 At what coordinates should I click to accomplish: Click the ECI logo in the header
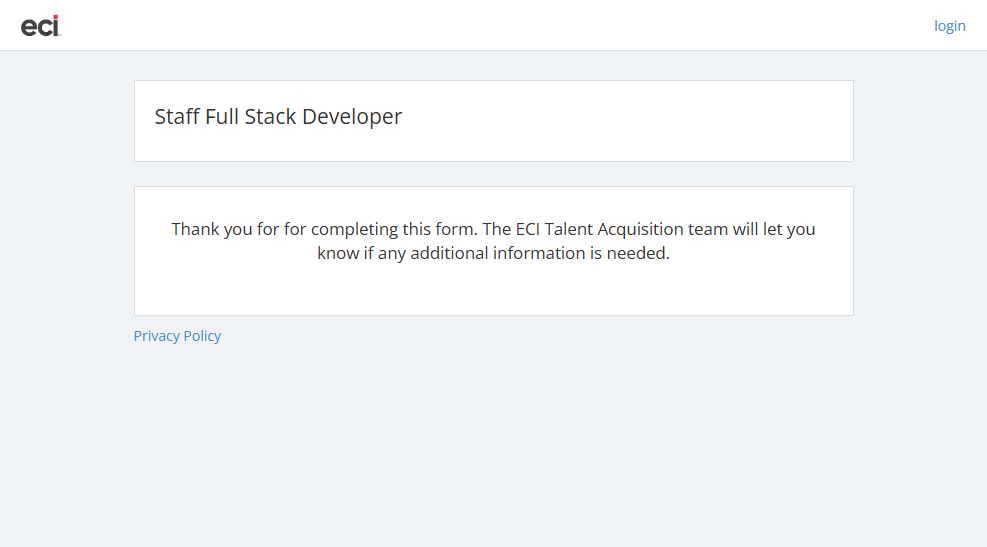(41, 26)
